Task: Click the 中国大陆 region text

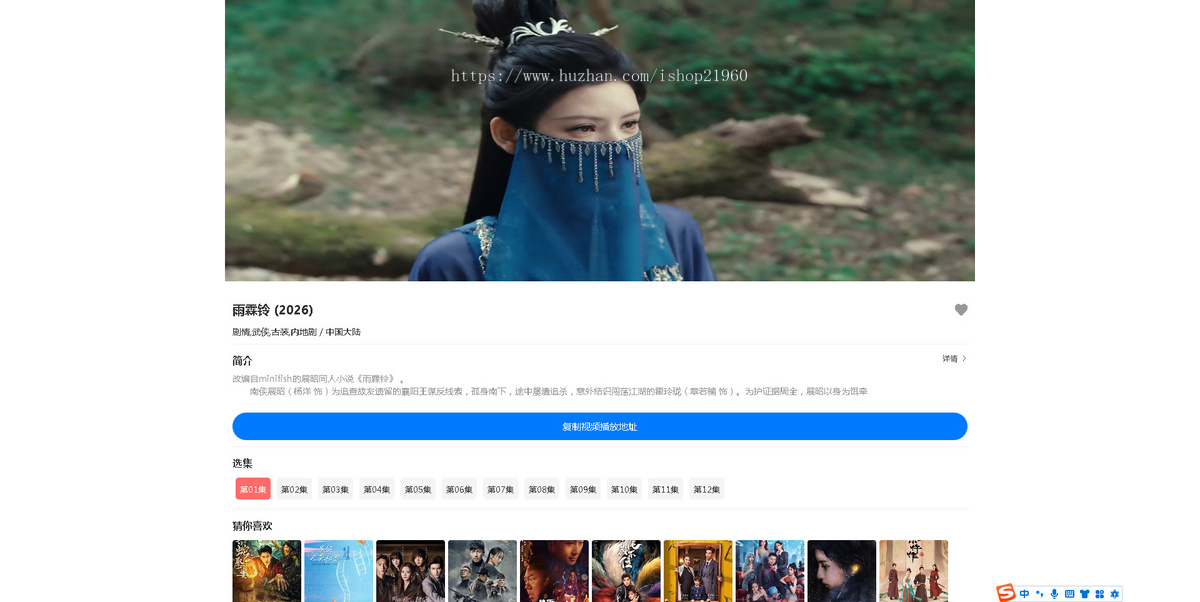Action: pyautogui.click(x=343, y=332)
